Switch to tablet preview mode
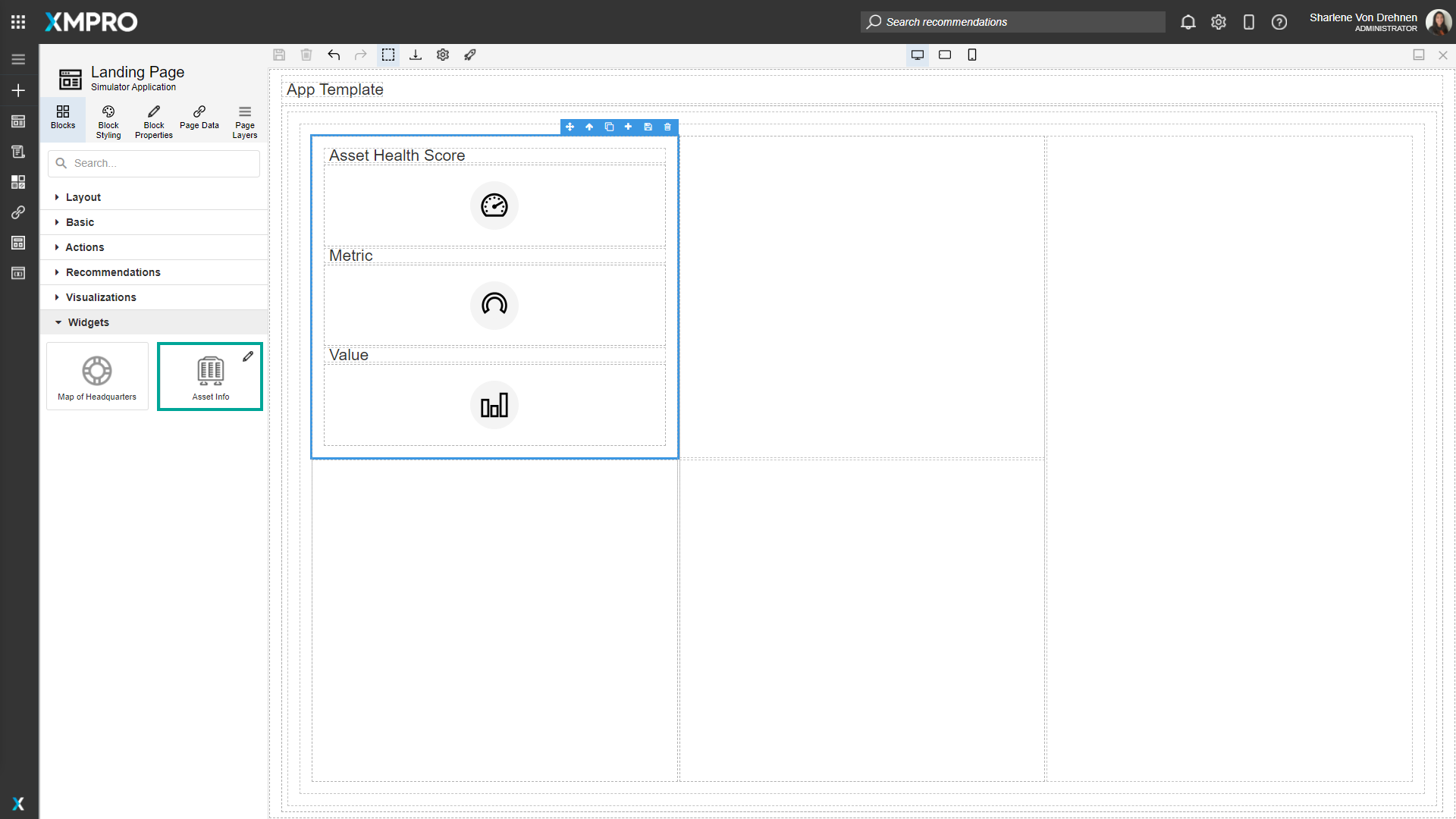This screenshot has height=819, width=1456. click(x=945, y=55)
